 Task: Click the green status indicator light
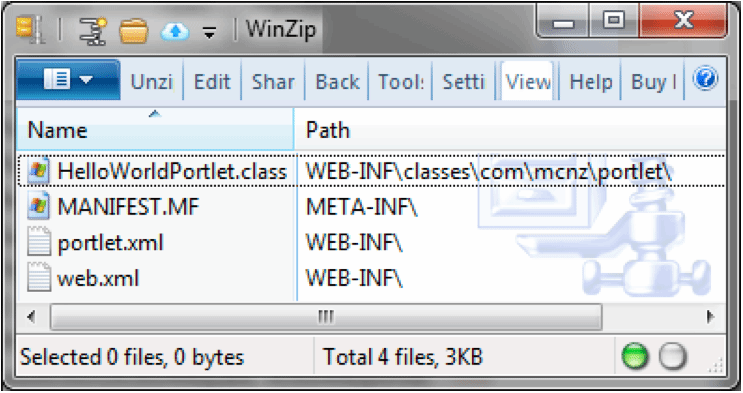coord(635,356)
